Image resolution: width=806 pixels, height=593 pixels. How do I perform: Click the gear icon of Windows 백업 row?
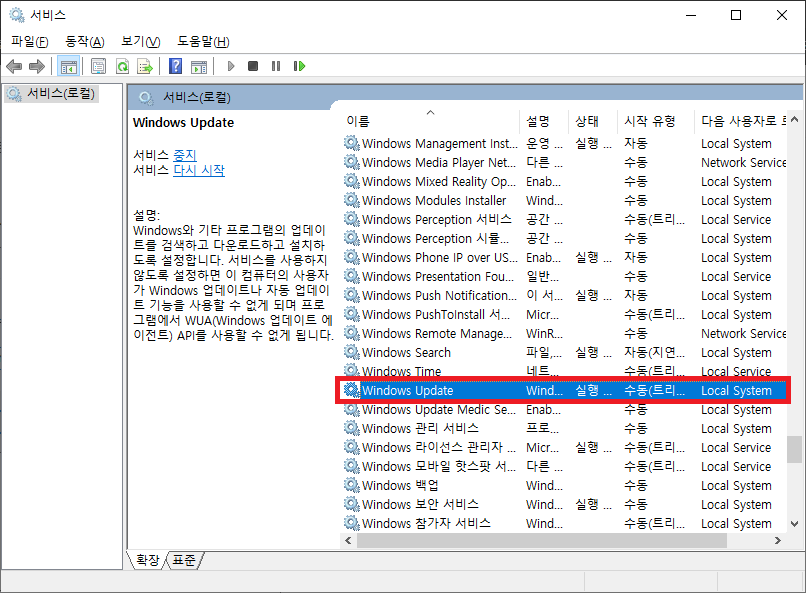352,485
